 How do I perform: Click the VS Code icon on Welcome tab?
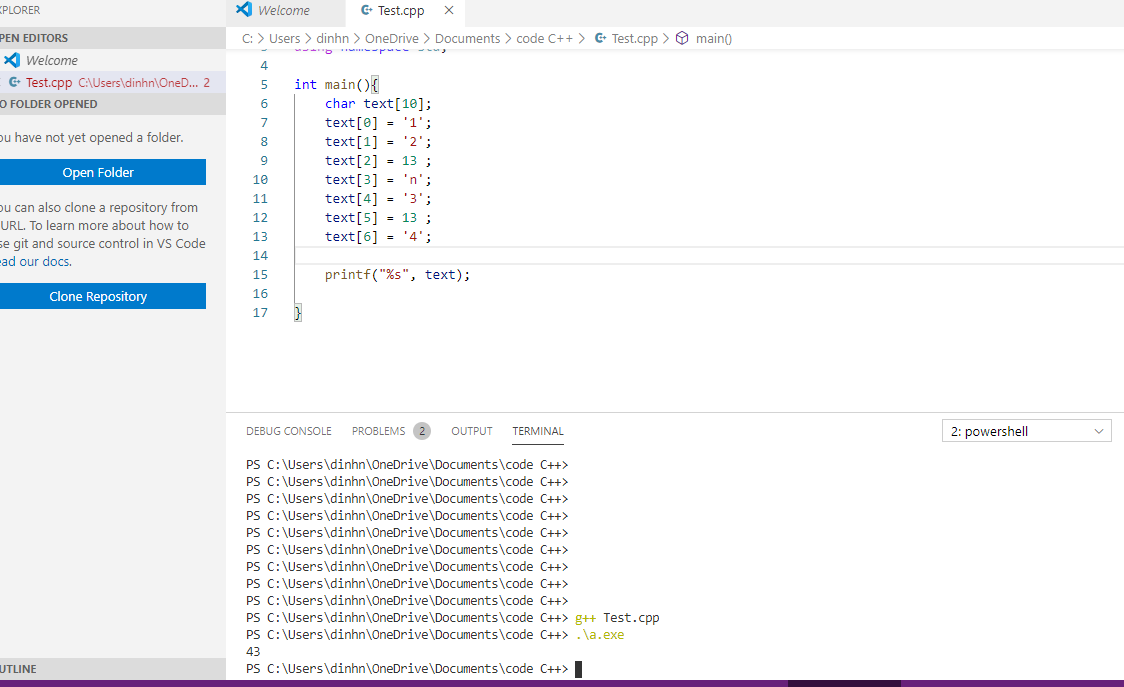(x=244, y=10)
